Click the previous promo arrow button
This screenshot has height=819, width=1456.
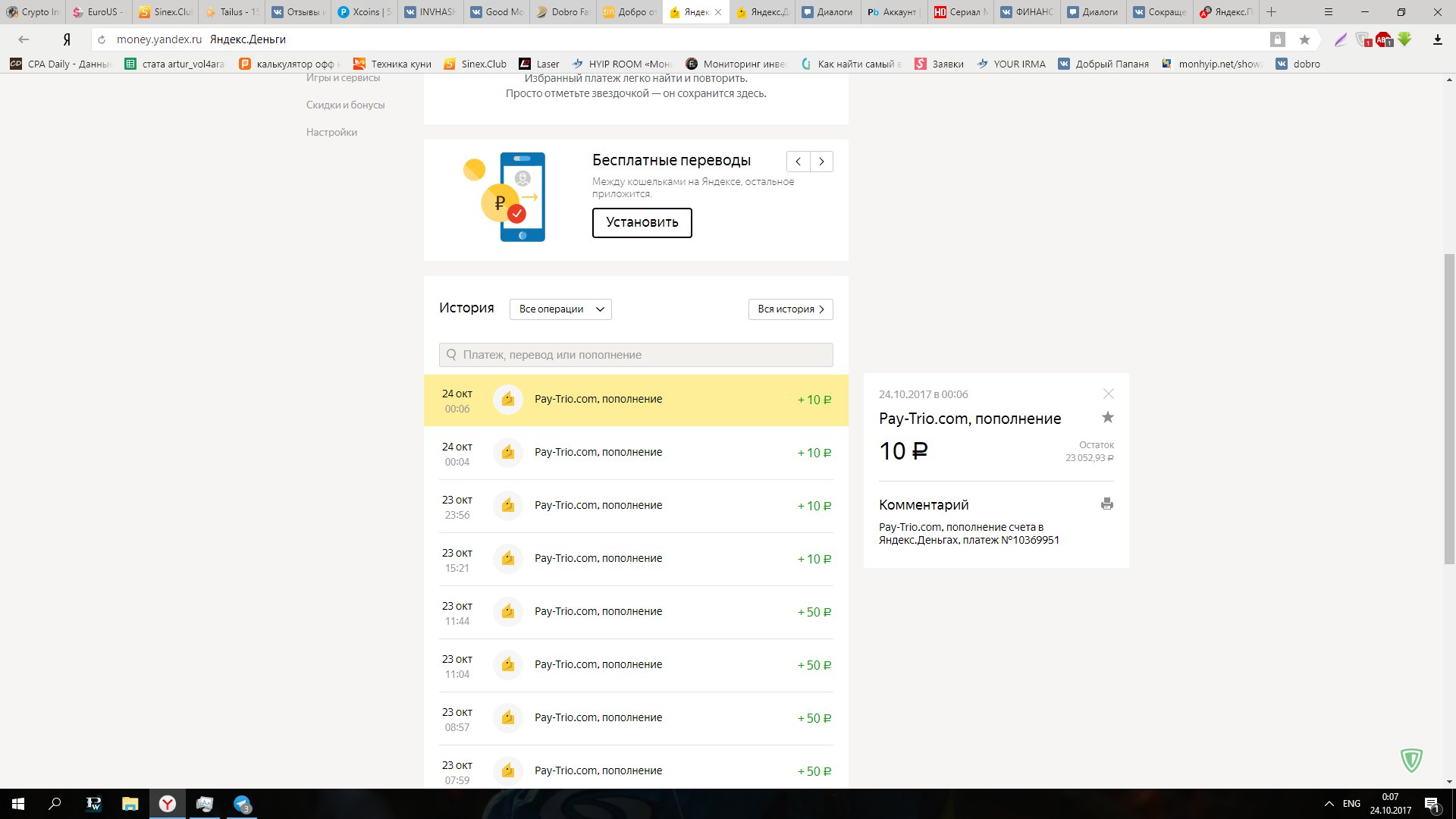[x=798, y=162]
